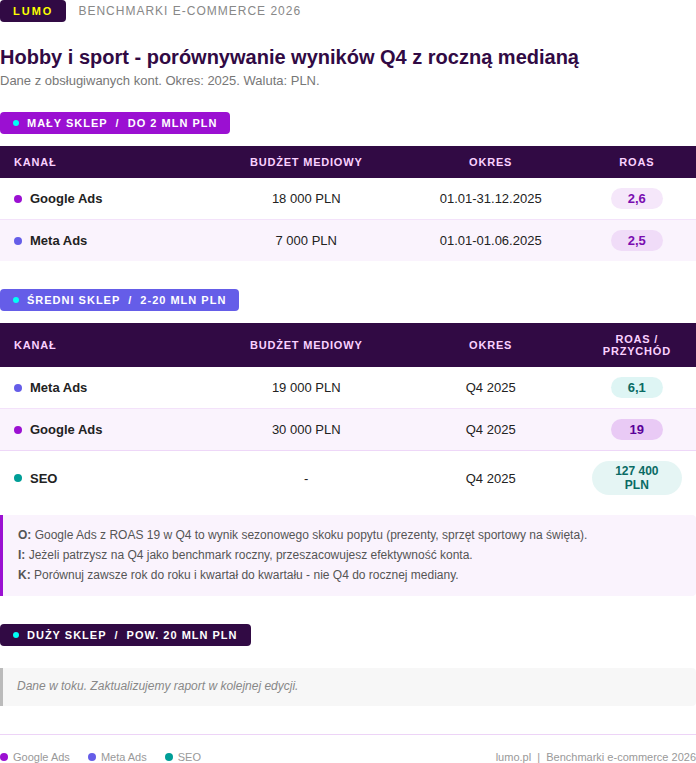Click the 'ŚREDNI SKLEP / 2-20 MLN PLN' badge
The width and height of the screenshot is (696, 763).
tap(119, 300)
